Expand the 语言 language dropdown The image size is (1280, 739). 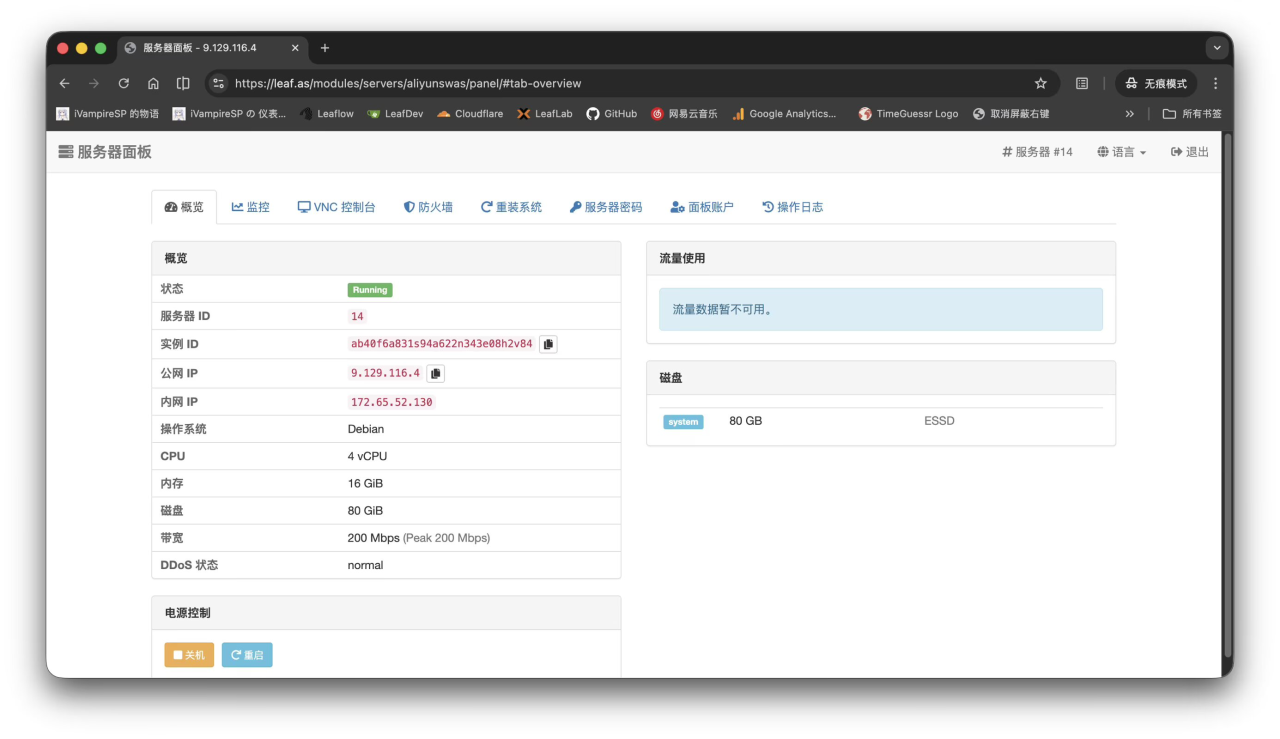pos(1122,152)
